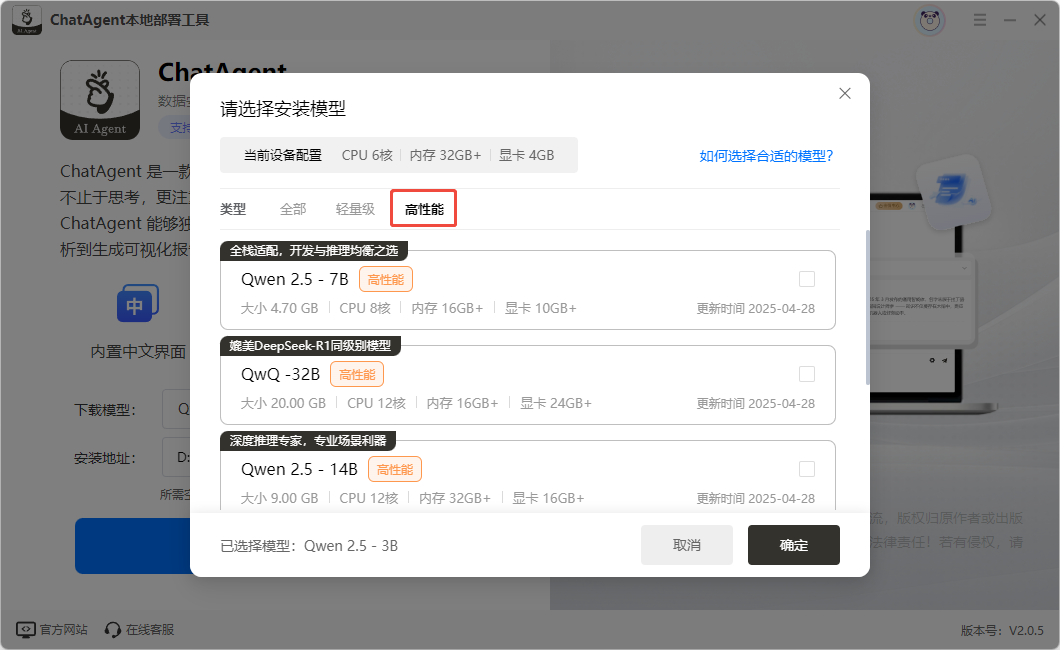Minimize the ChatAgent main window
Viewport: 1060px width, 650px height.
[1010, 20]
